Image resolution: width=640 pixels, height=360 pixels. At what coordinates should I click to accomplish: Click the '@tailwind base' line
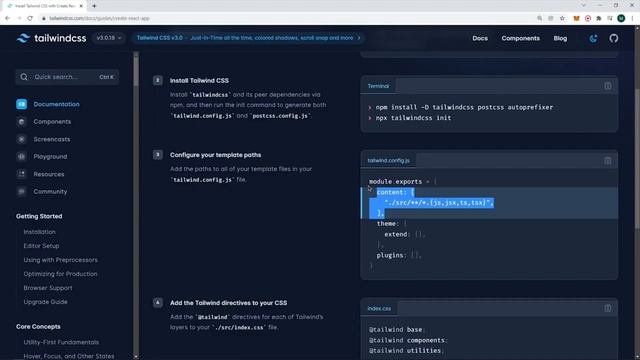397,329
